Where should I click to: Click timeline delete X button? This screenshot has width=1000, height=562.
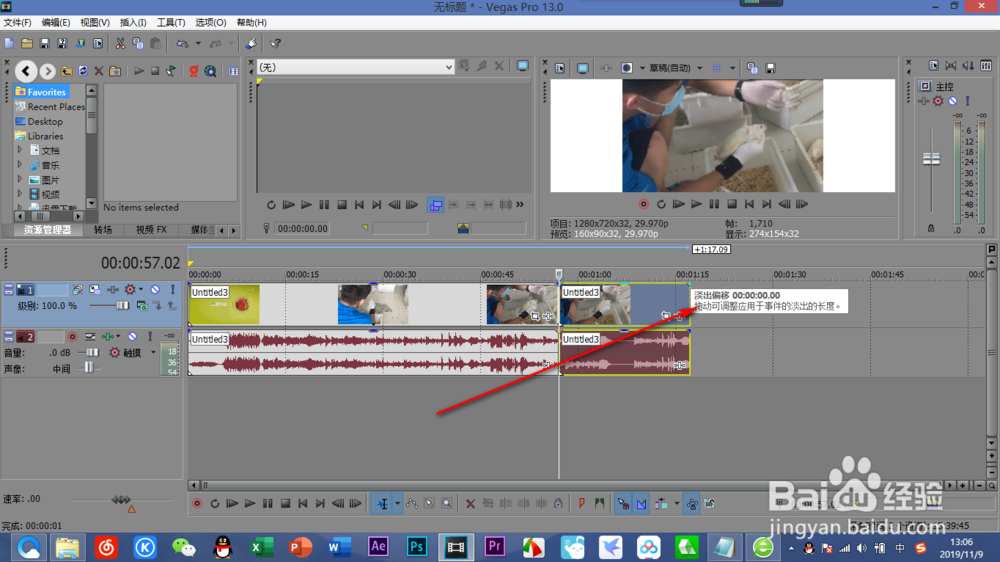click(470, 504)
